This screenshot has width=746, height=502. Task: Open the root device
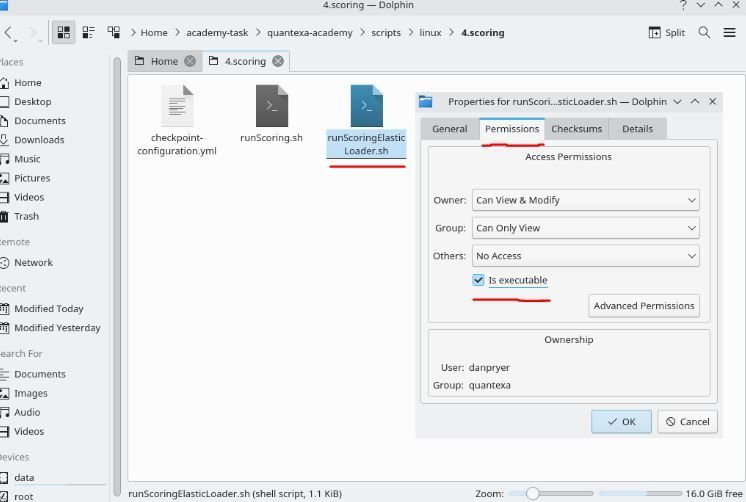pos(23,496)
